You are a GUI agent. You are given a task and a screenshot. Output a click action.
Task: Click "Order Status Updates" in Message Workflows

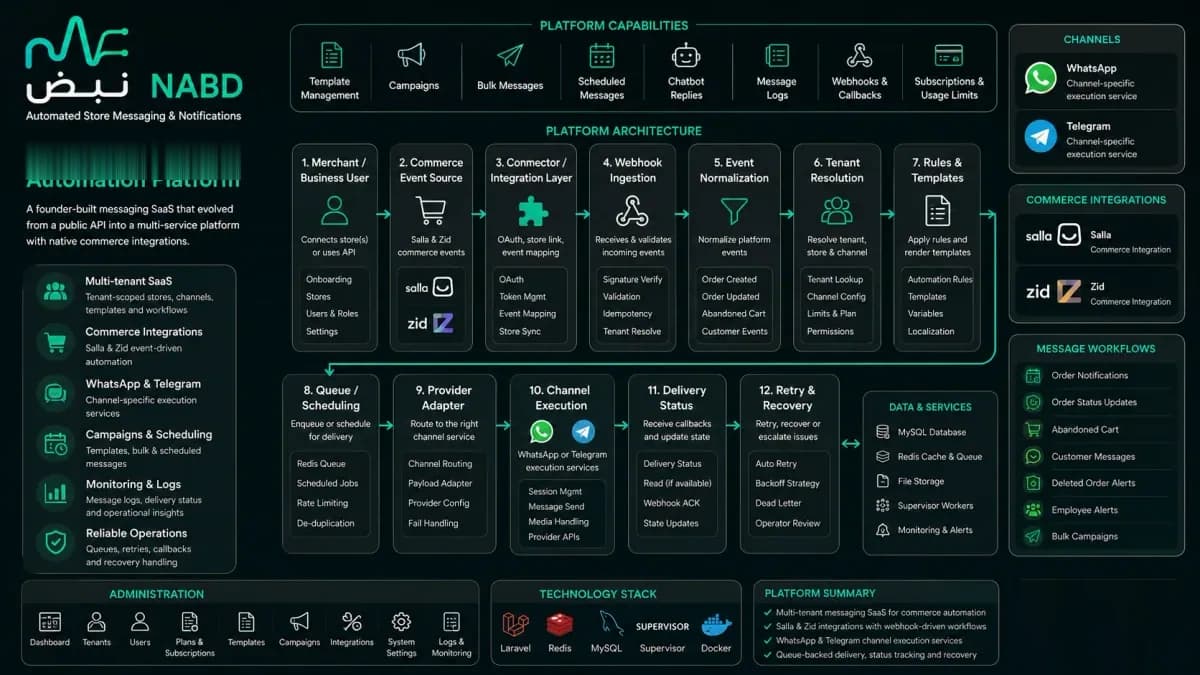pyautogui.click(x=1094, y=402)
